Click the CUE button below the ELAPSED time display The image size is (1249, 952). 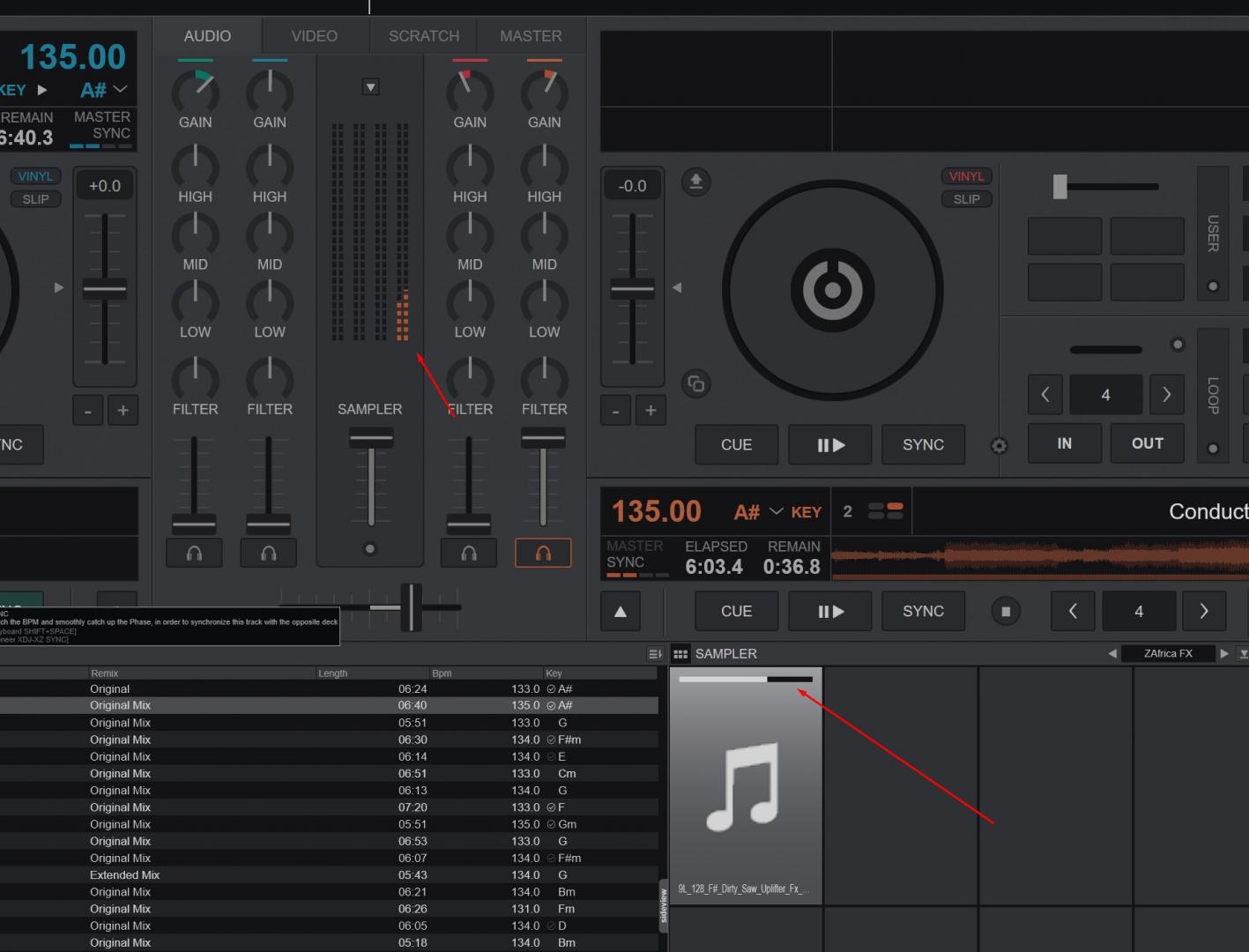pos(737,611)
